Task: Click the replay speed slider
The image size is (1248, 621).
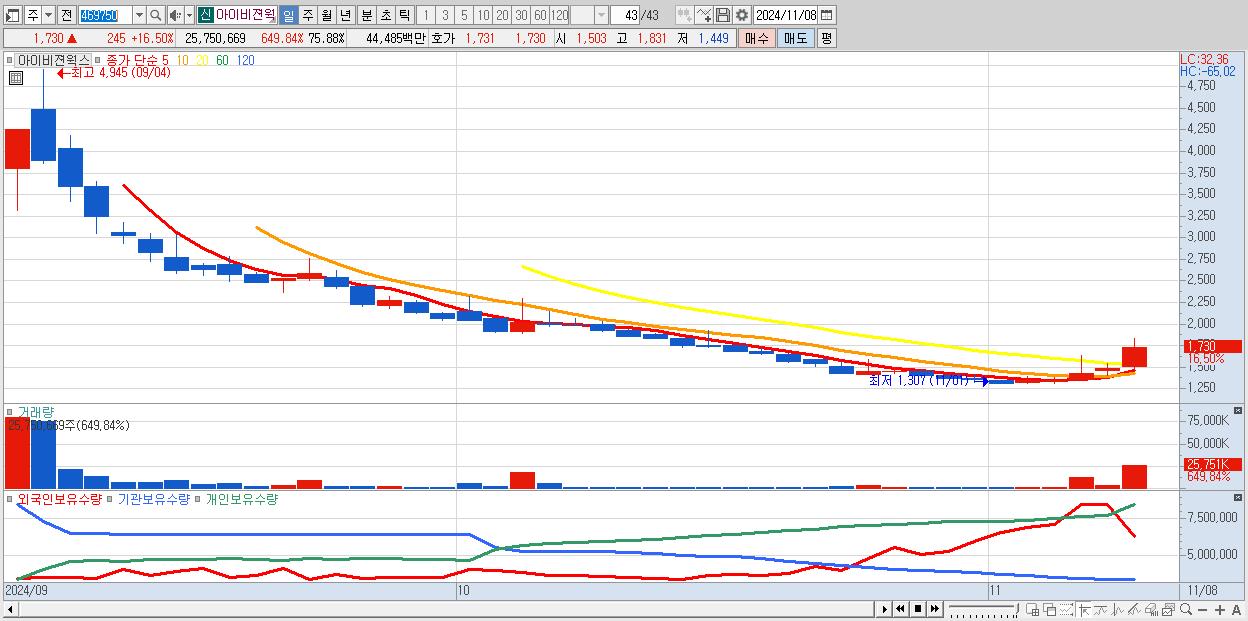Action: click(983, 609)
